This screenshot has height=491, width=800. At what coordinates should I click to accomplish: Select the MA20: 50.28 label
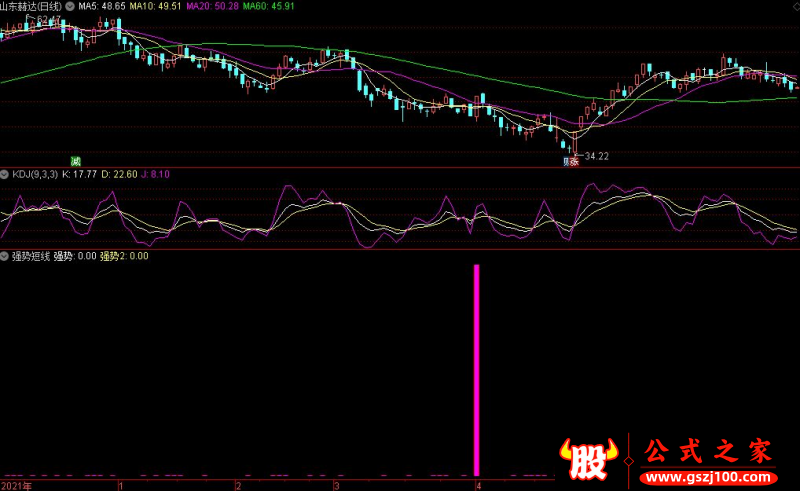[x=212, y=7]
